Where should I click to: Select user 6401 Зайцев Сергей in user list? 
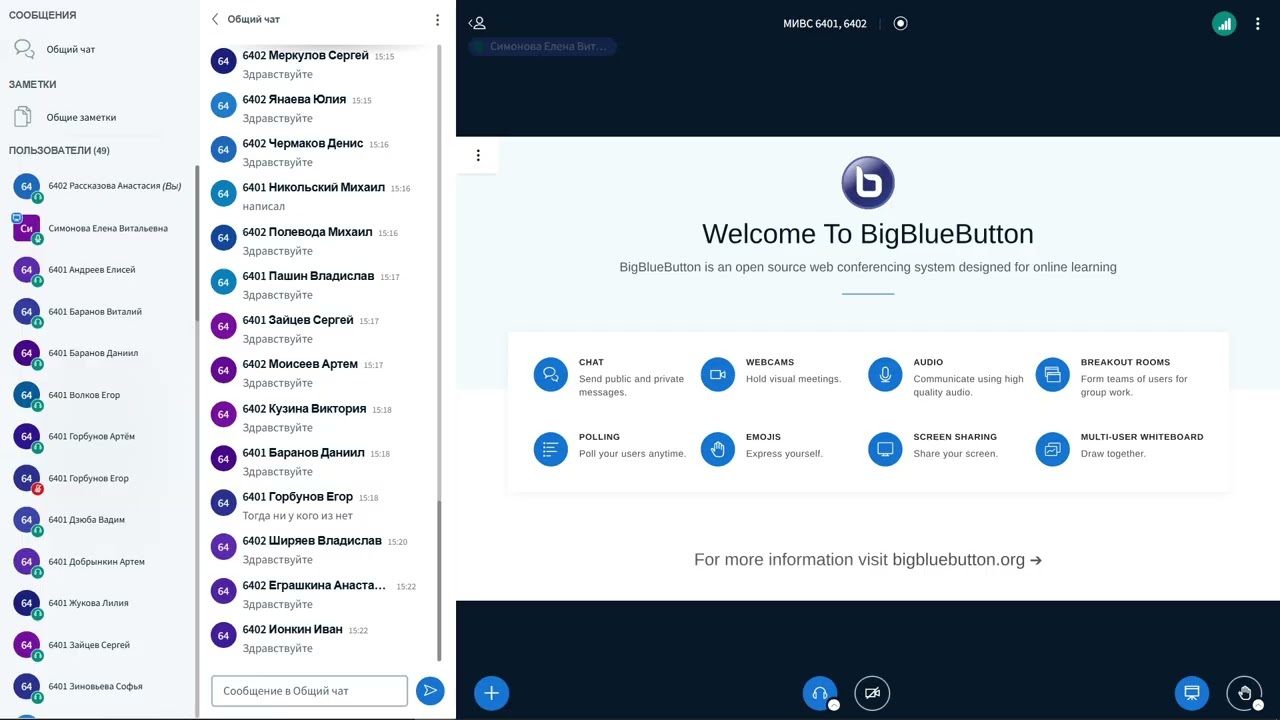tap(100, 645)
